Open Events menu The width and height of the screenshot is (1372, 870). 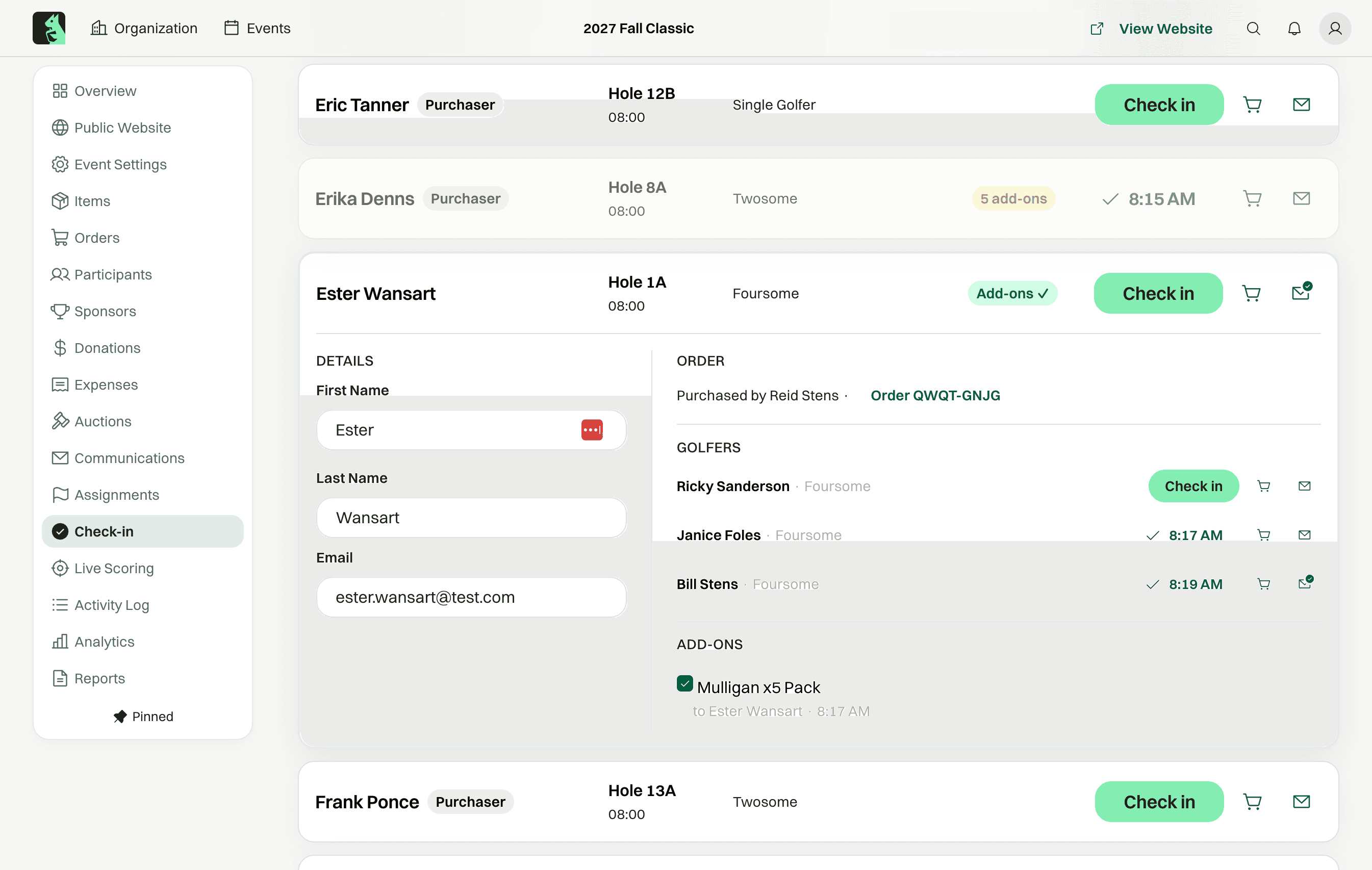tap(257, 29)
